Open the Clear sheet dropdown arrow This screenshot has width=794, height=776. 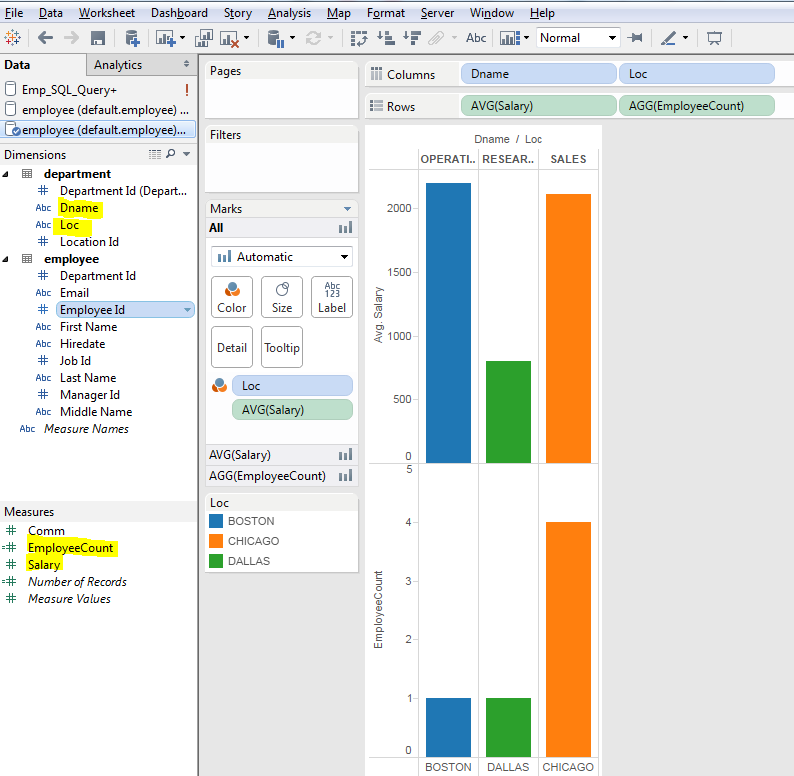point(247,38)
